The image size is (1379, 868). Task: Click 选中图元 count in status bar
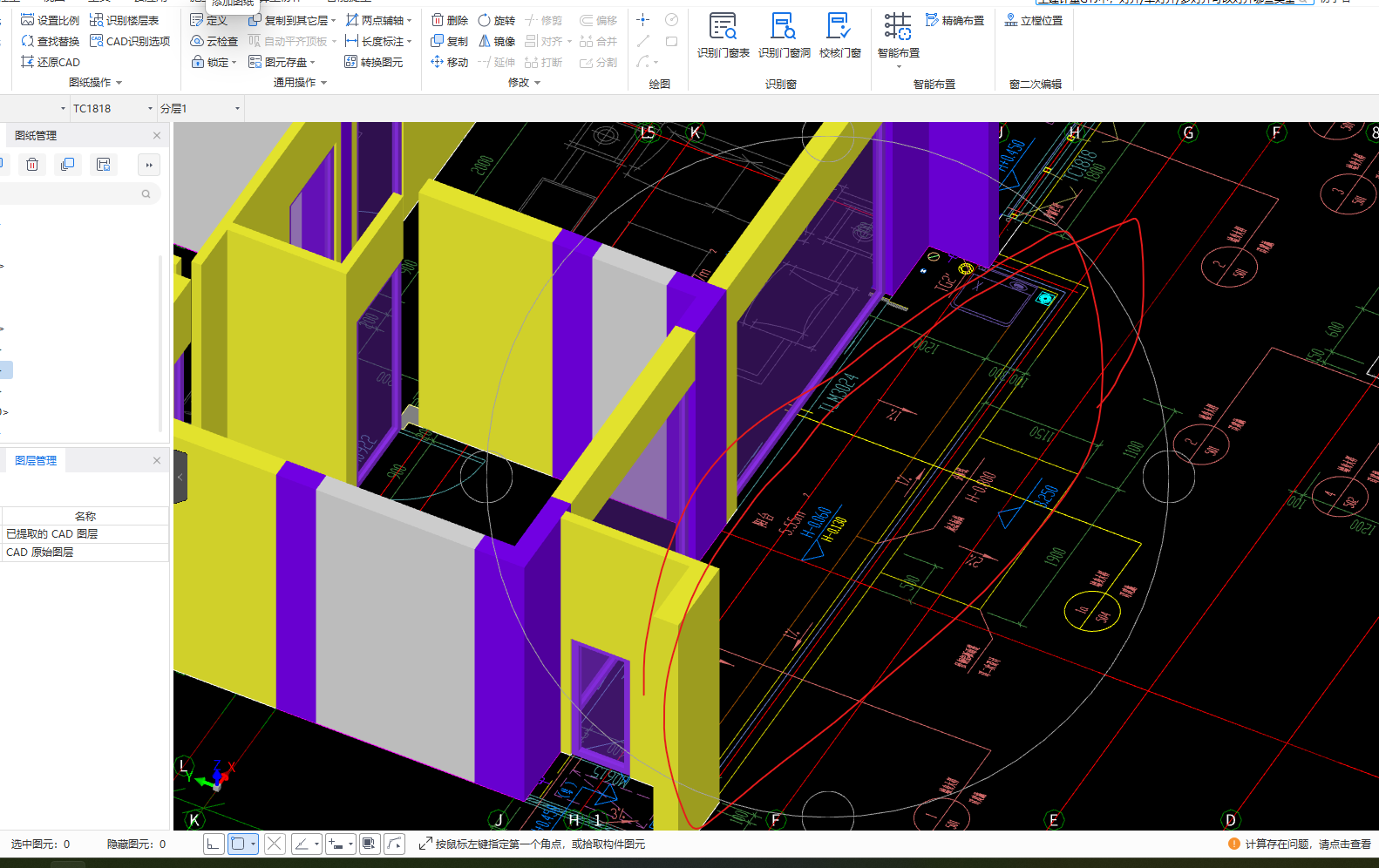coord(40,844)
